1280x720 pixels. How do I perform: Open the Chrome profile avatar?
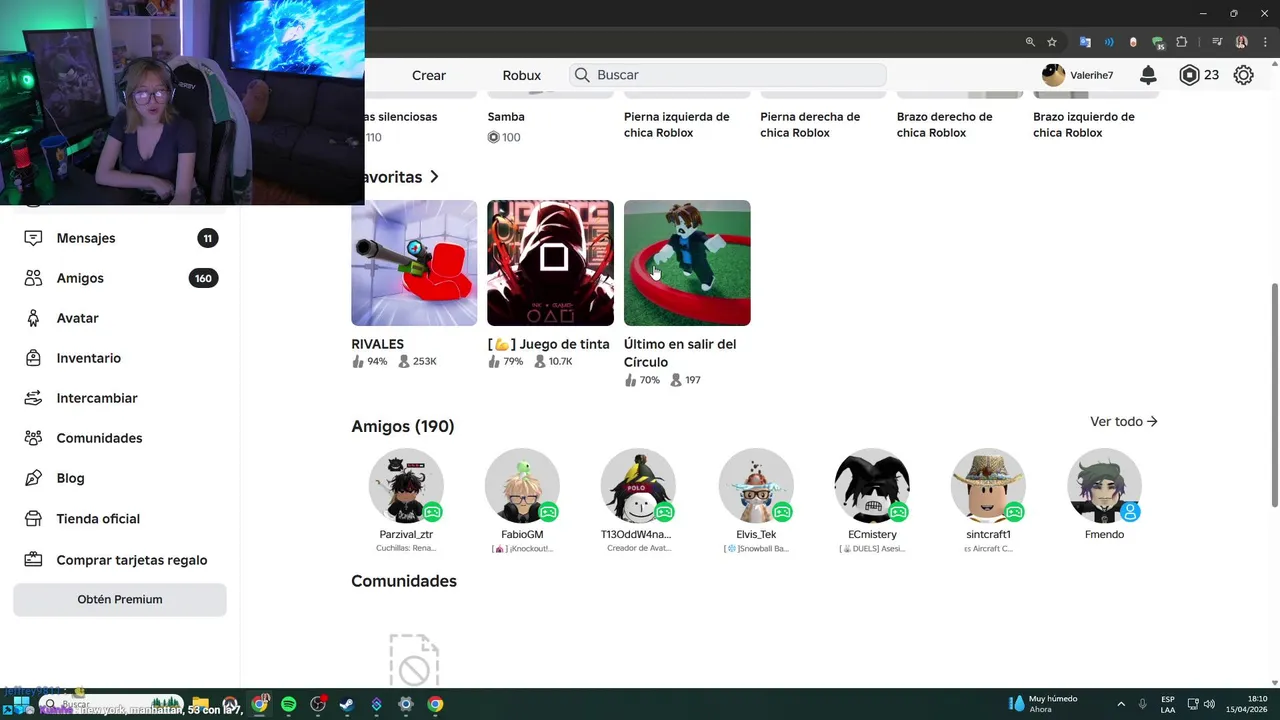(1242, 42)
